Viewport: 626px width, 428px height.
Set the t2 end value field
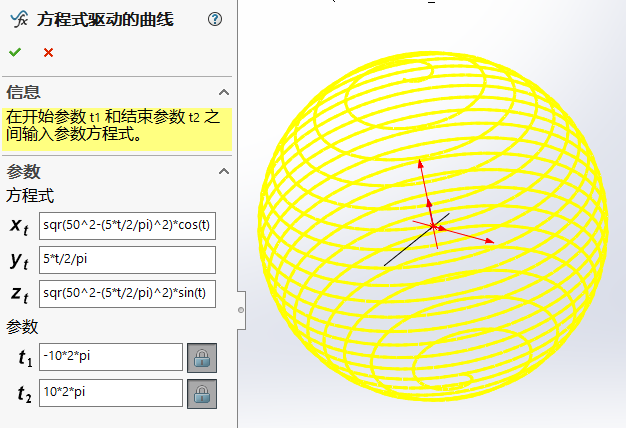(x=111, y=393)
